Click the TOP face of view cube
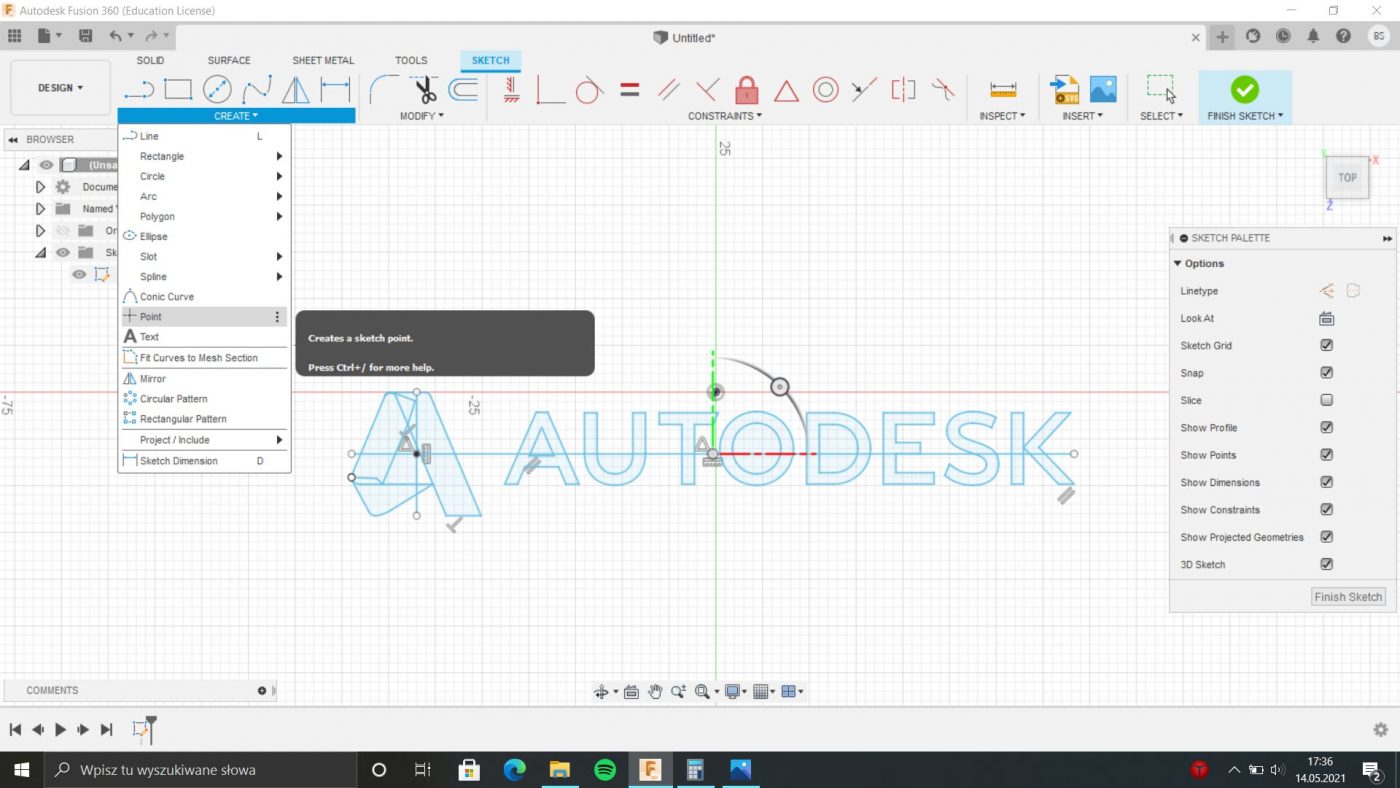The width and height of the screenshot is (1400, 788). pyautogui.click(x=1347, y=178)
